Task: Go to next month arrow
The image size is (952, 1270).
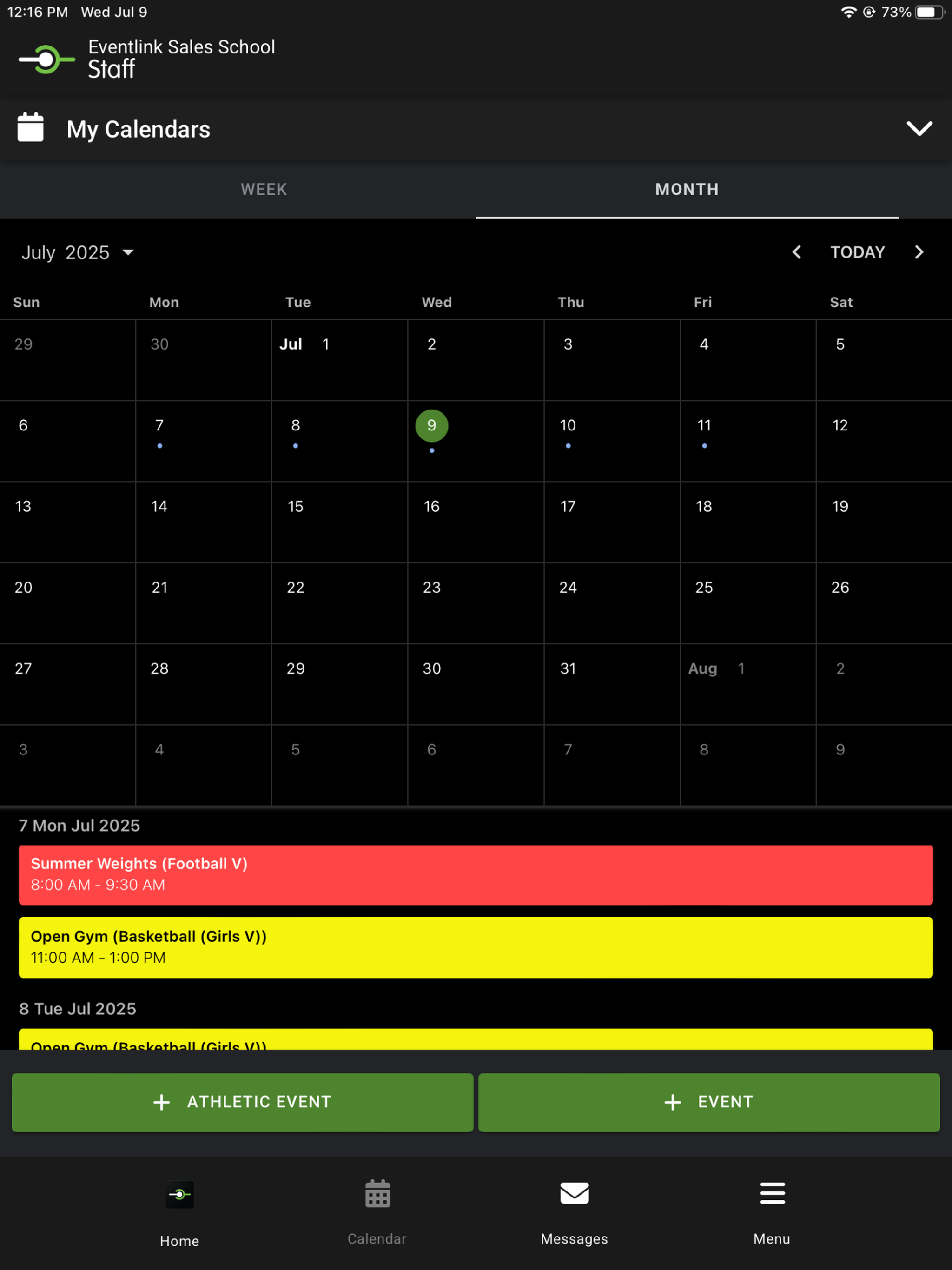Action: [x=919, y=252]
